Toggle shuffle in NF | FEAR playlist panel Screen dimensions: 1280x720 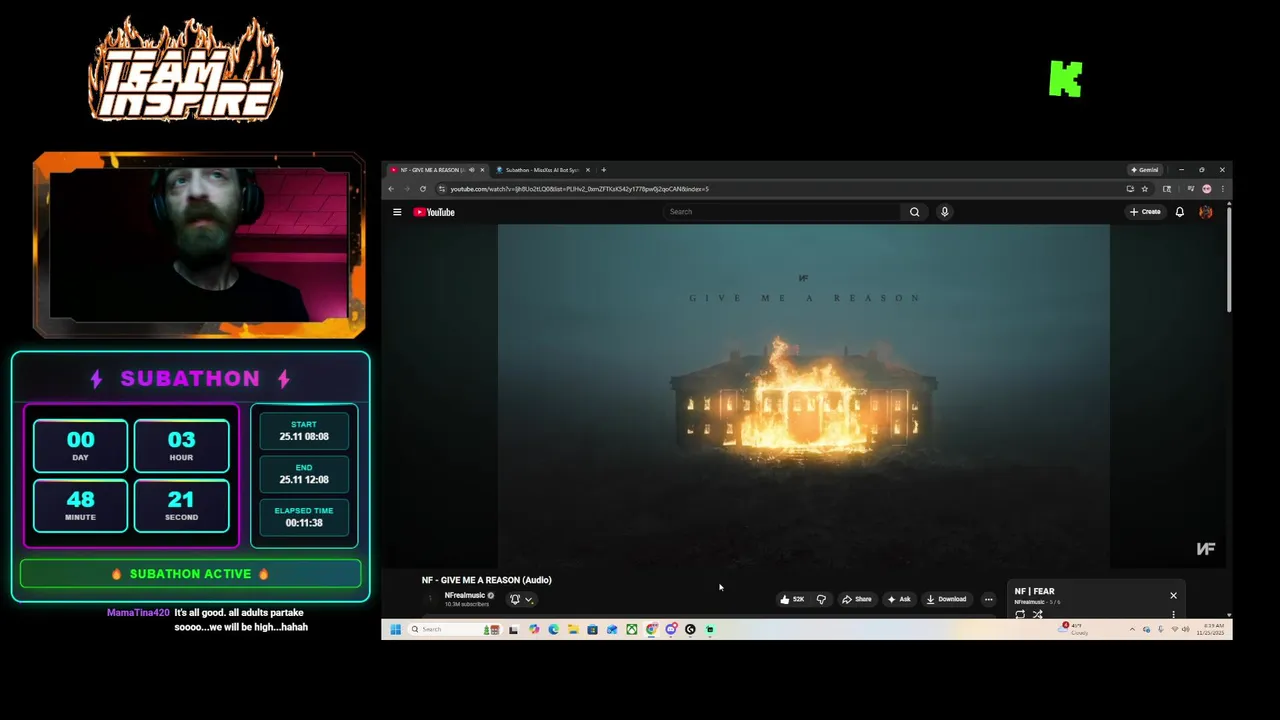1038,614
